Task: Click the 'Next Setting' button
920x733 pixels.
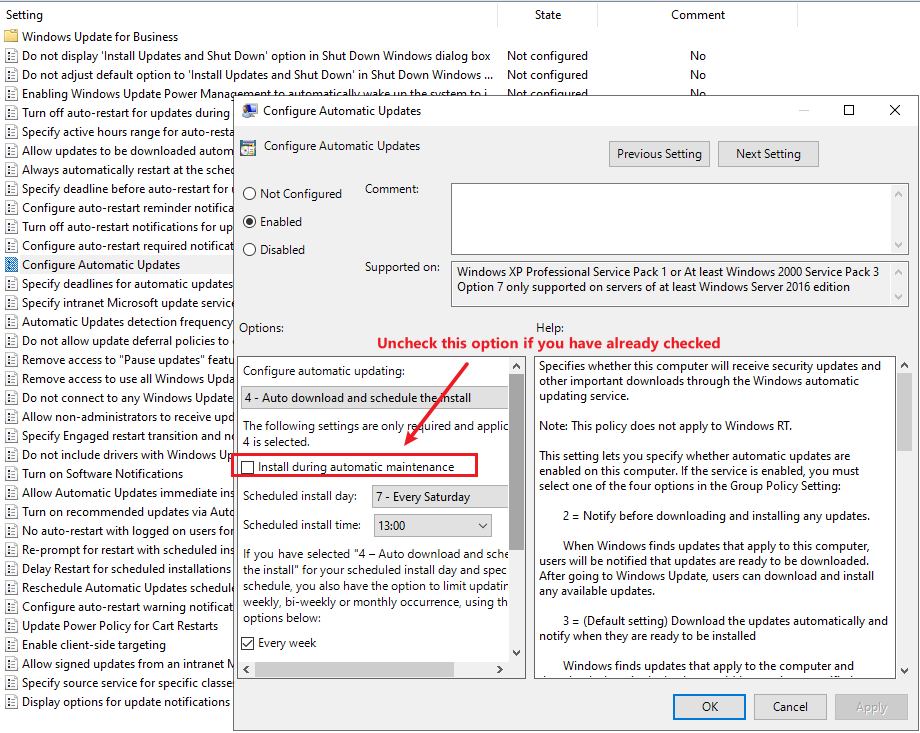Action: click(x=768, y=154)
